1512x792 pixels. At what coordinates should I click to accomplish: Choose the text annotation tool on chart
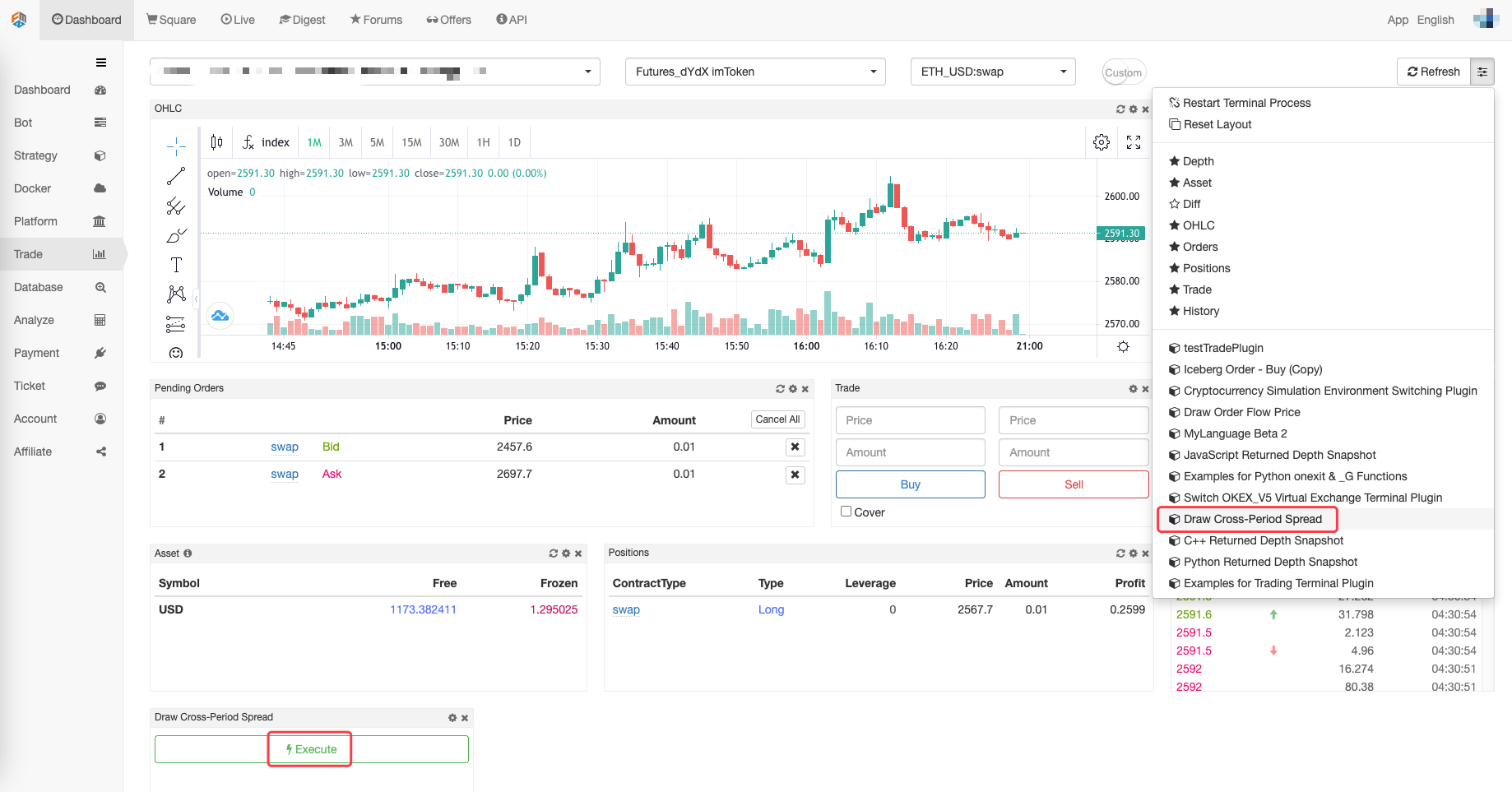coord(176,265)
